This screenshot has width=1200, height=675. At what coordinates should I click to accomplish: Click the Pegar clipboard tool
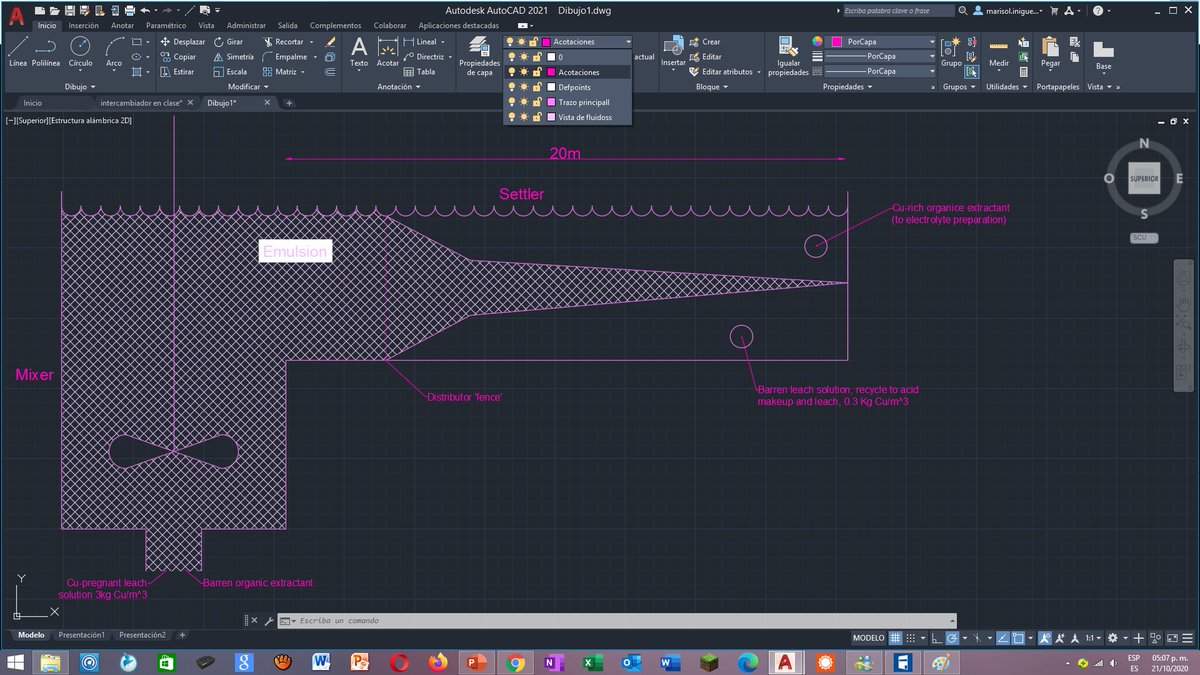click(1050, 52)
